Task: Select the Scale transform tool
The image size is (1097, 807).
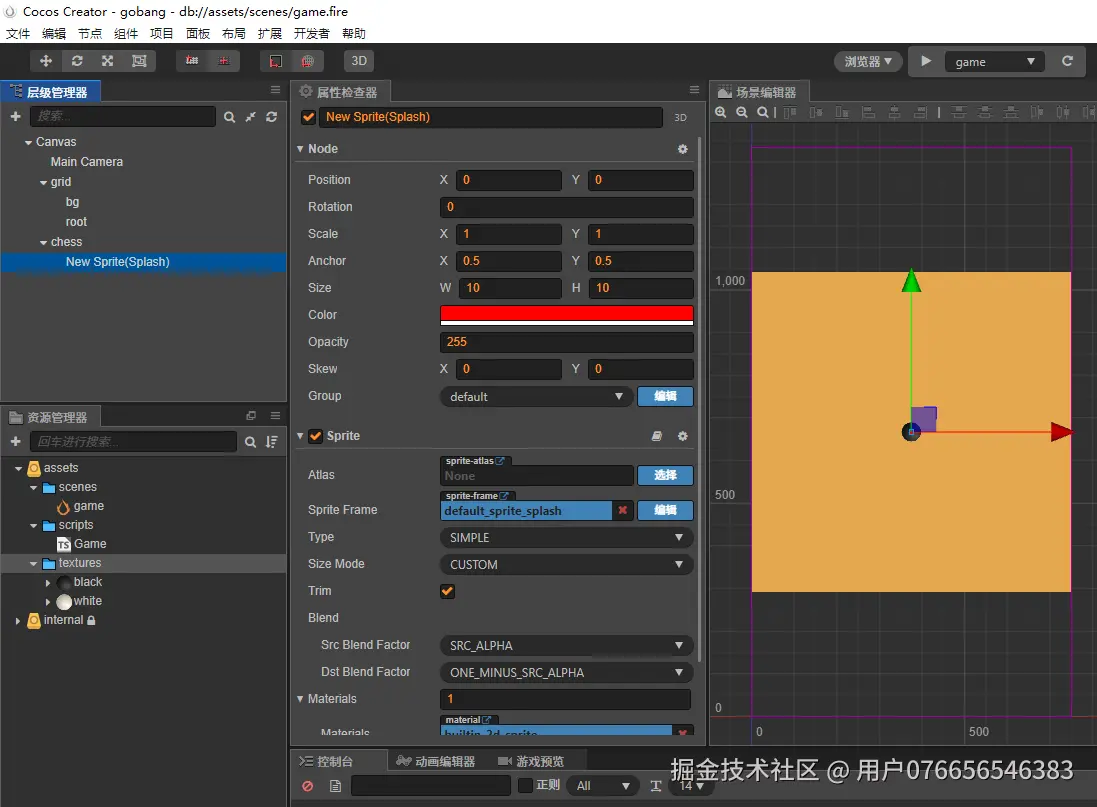Action: 108,61
